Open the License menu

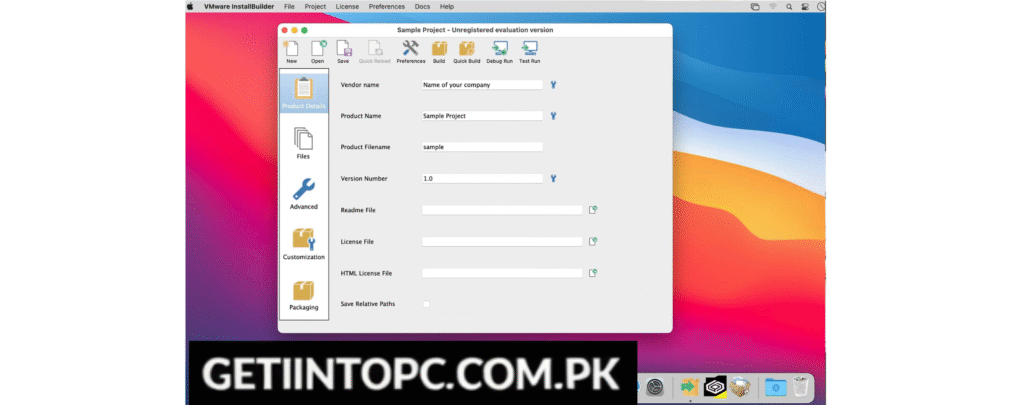(347, 6)
